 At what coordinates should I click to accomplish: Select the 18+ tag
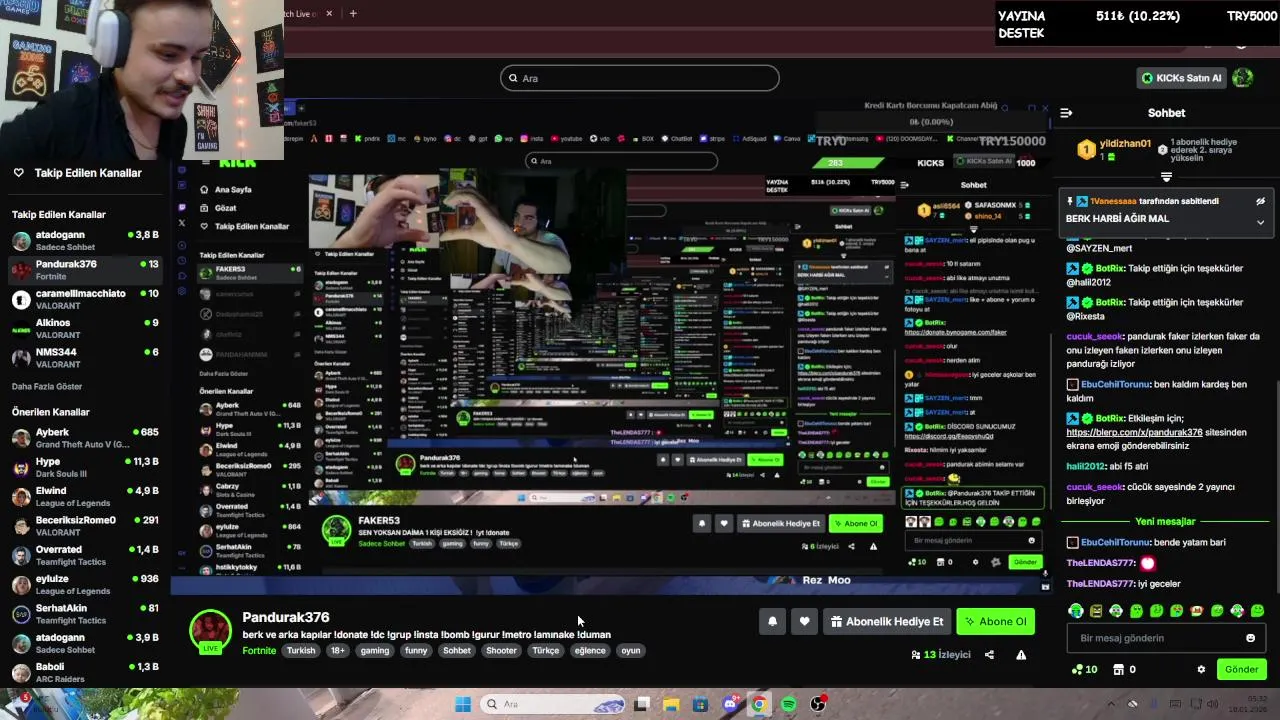pyautogui.click(x=338, y=650)
